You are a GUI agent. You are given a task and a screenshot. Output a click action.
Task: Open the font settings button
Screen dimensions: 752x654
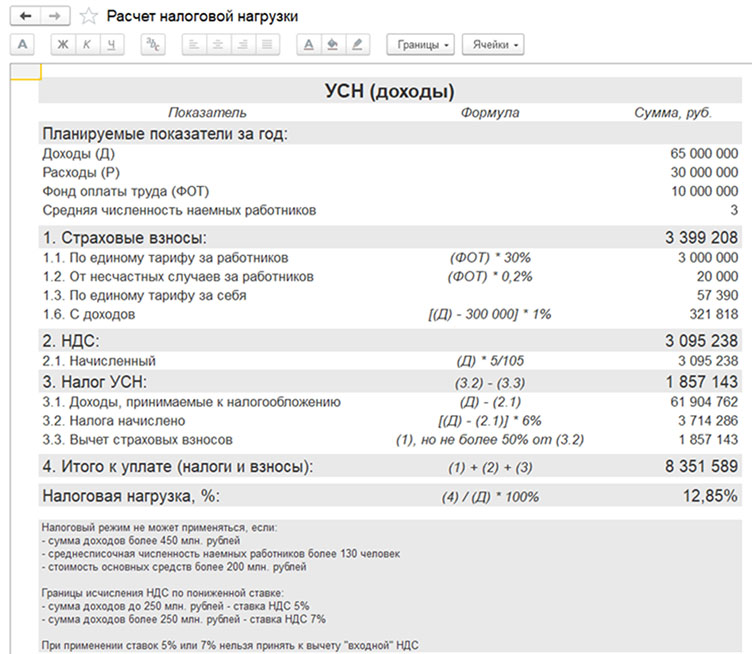[23, 45]
